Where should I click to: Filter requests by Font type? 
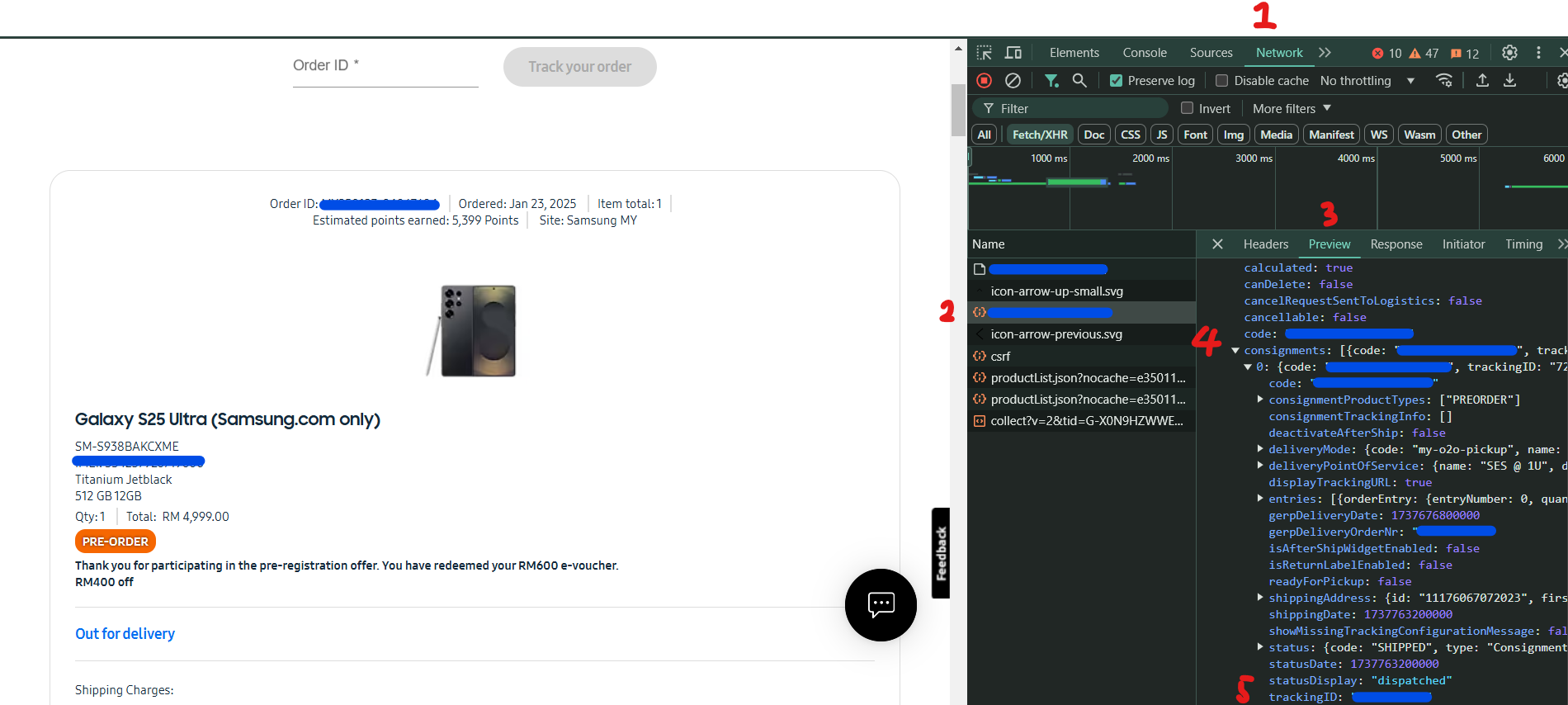pyautogui.click(x=1195, y=135)
